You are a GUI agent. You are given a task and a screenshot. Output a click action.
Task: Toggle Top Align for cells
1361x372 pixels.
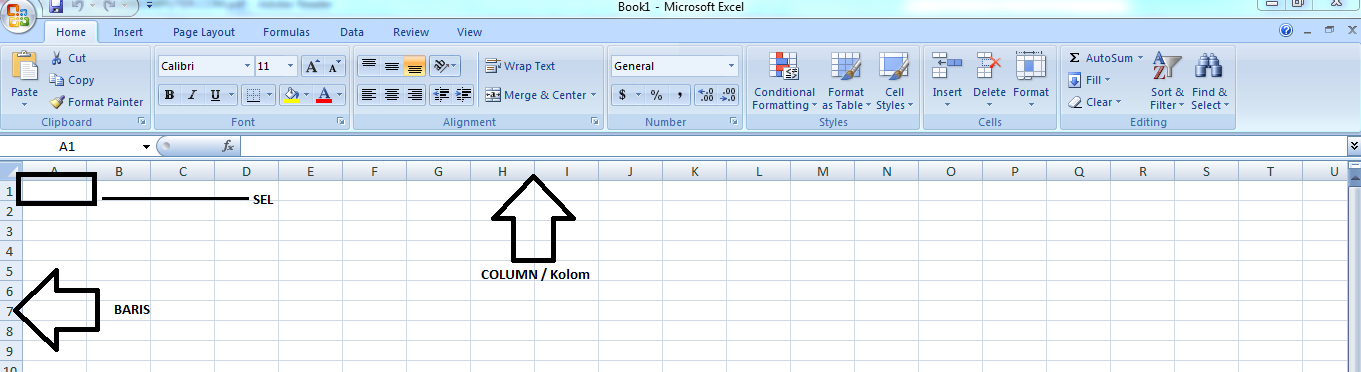pos(368,66)
